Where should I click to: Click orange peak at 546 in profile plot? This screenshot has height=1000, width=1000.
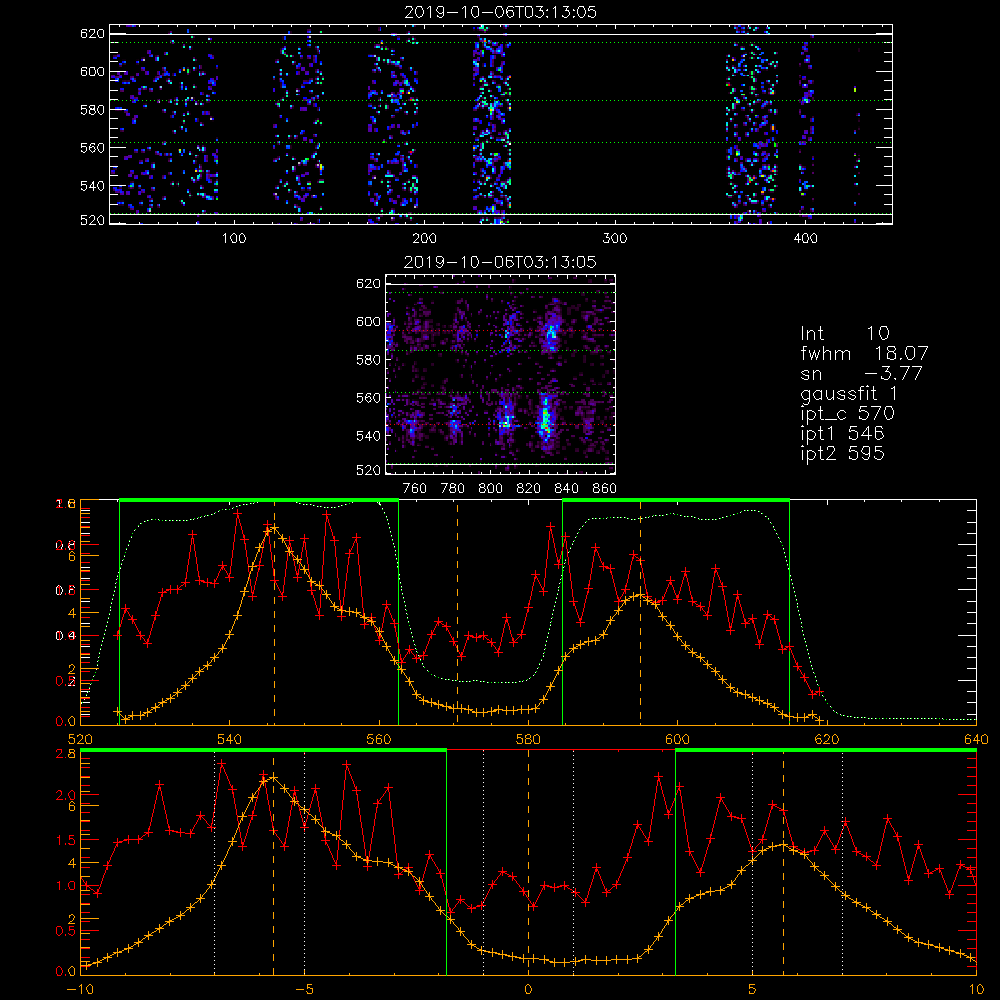click(274, 527)
